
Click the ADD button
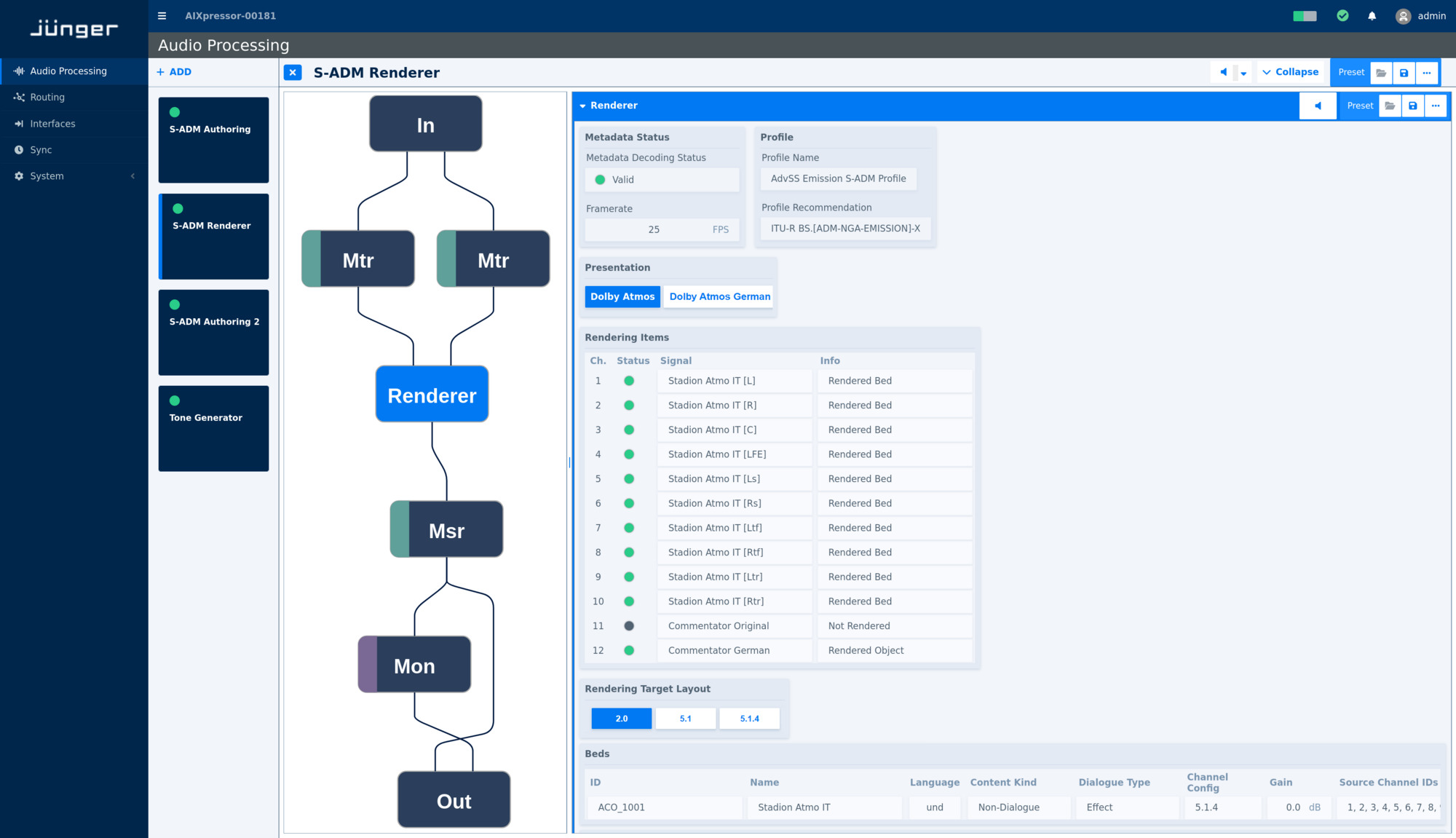pyautogui.click(x=174, y=72)
